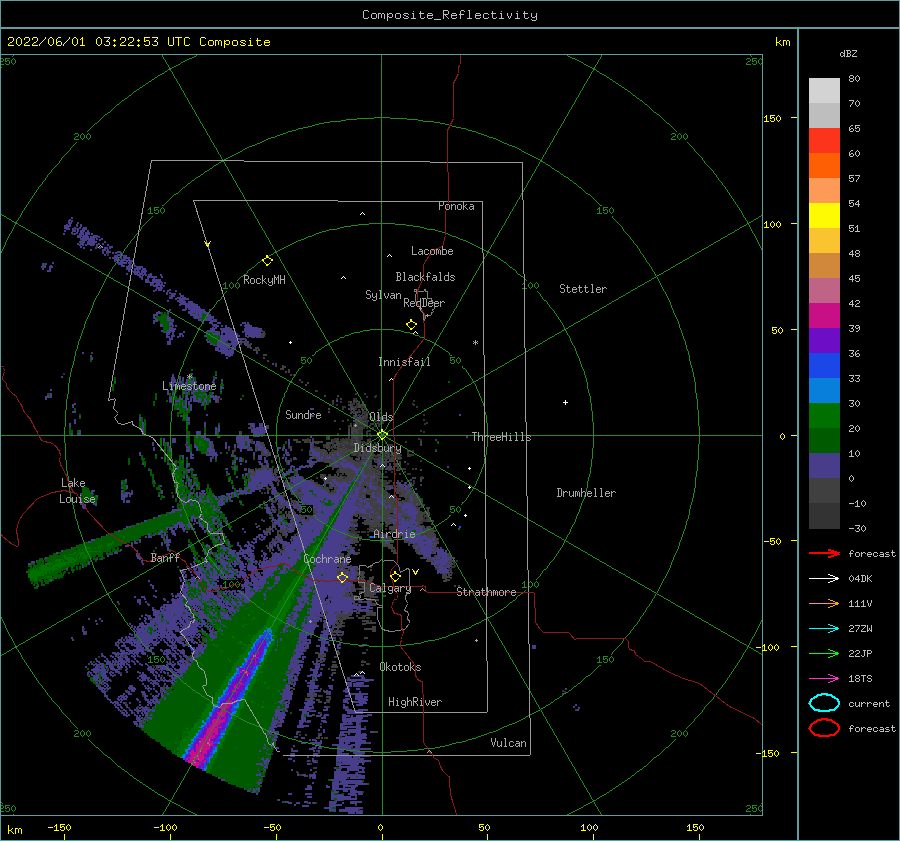Click the red forecast ellipse icon
This screenshot has width=900, height=841.
click(x=824, y=728)
